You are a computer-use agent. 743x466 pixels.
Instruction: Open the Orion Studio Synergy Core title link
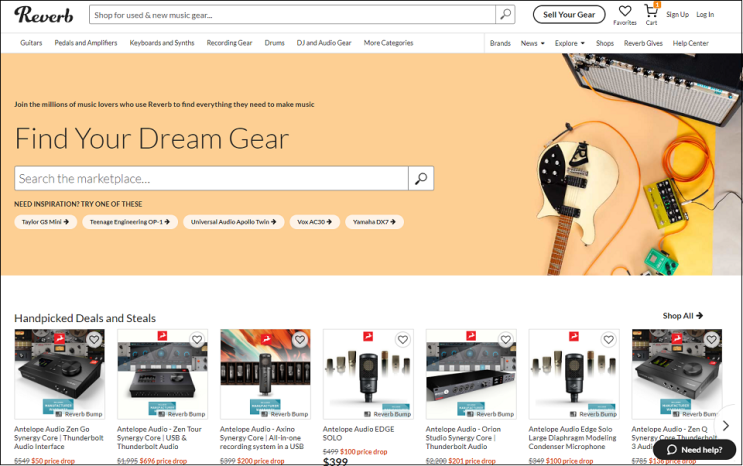click(x=463, y=438)
